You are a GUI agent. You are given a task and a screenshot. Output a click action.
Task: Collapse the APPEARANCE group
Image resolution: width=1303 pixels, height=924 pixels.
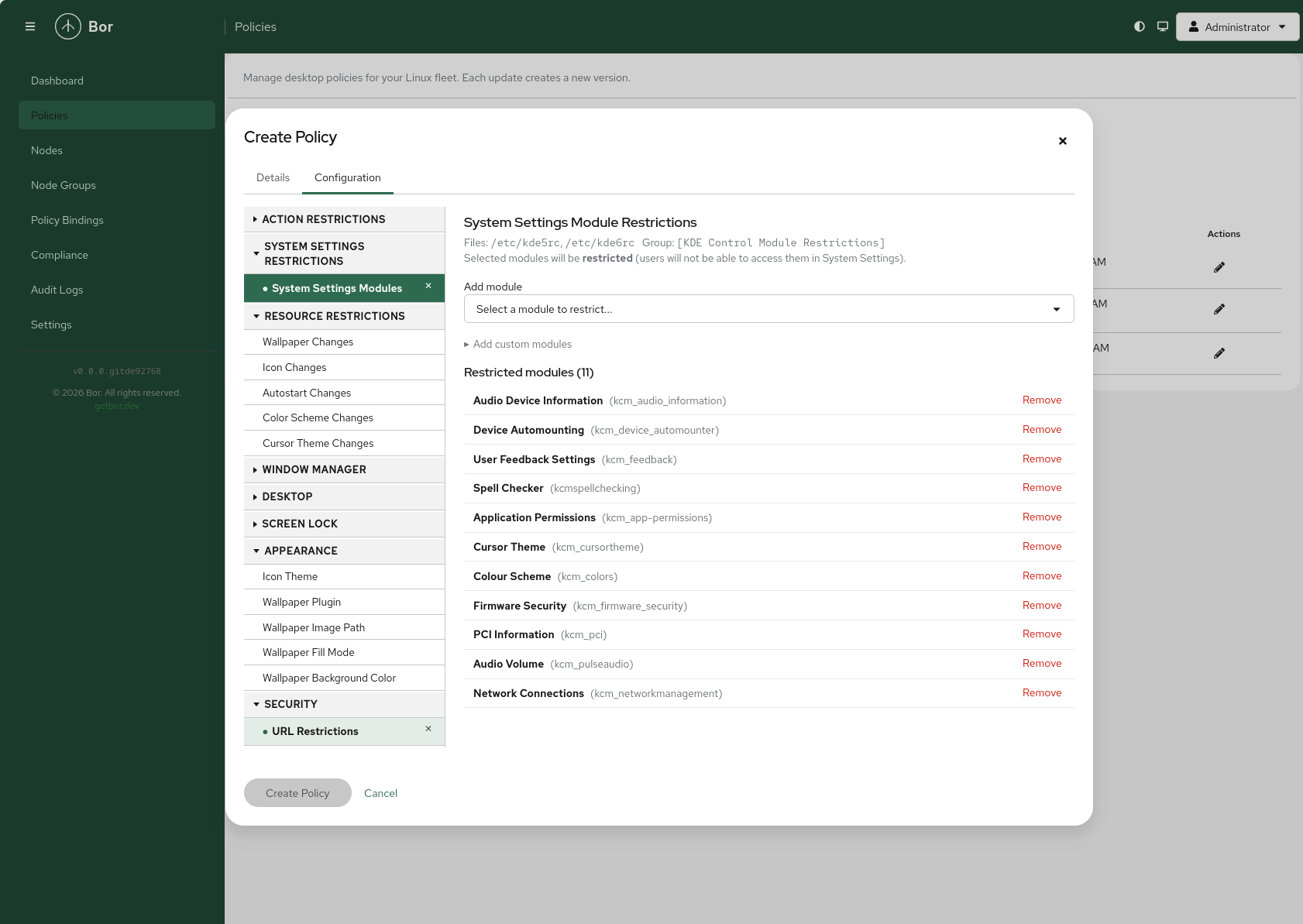[x=344, y=551]
